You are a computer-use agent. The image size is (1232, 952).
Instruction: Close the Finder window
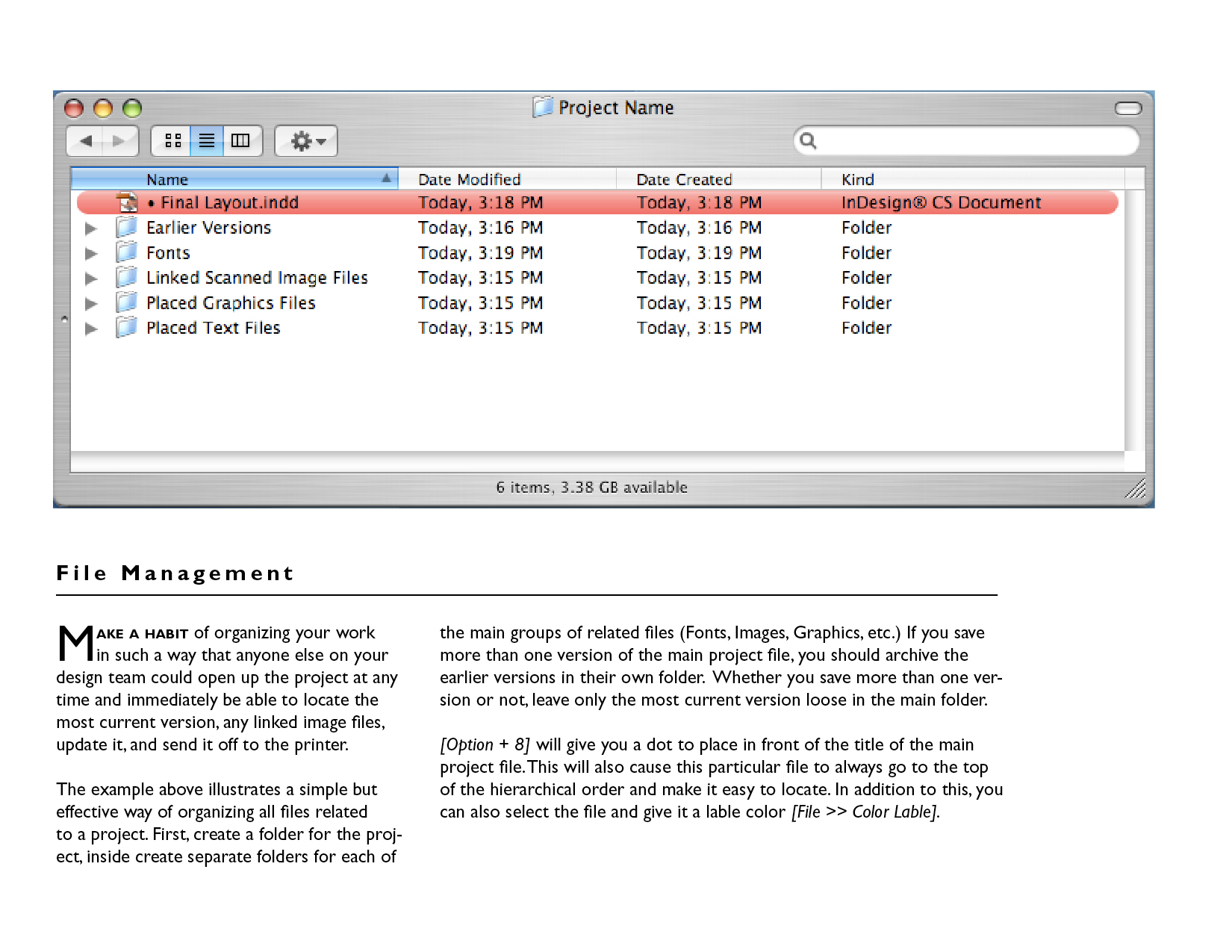tap(74, 109)
